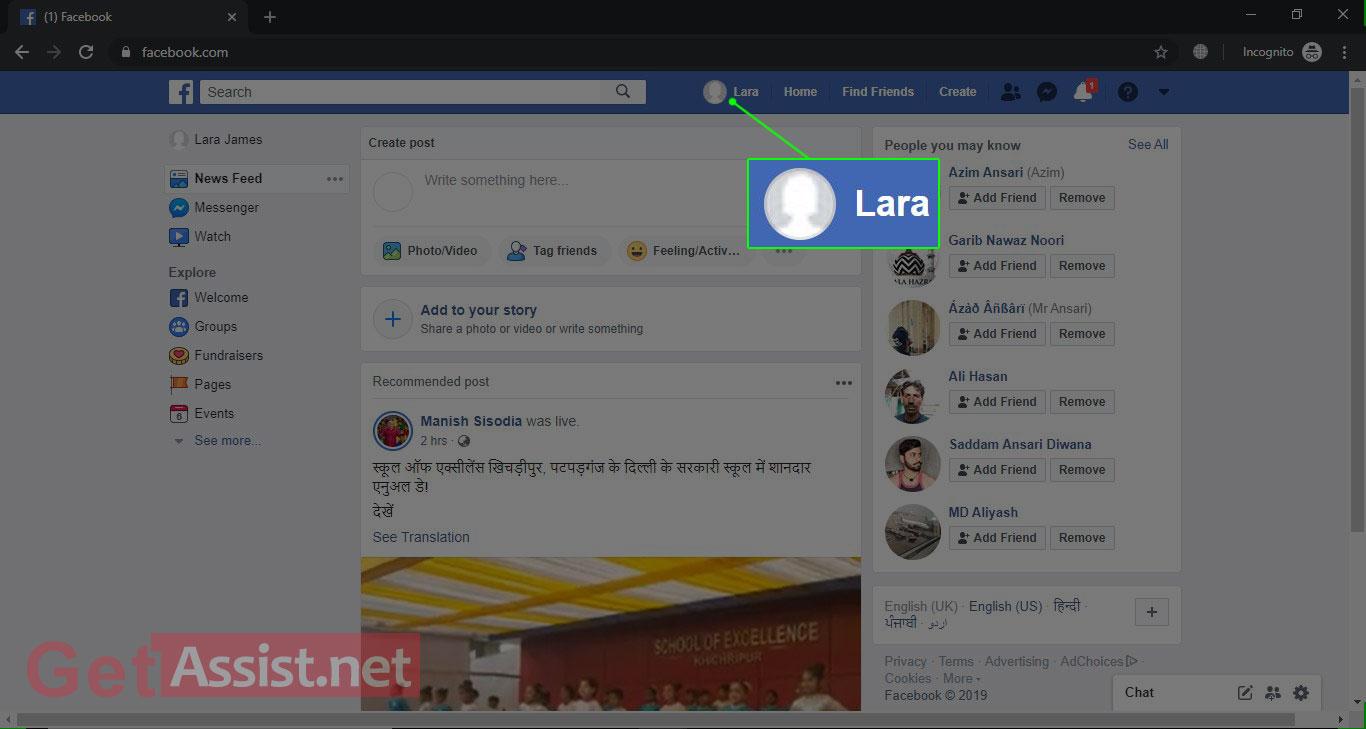Open the Friend Requests icon
This screenshot has width=1366, height=729.
pyautogui.click(x=1011, y=92)
